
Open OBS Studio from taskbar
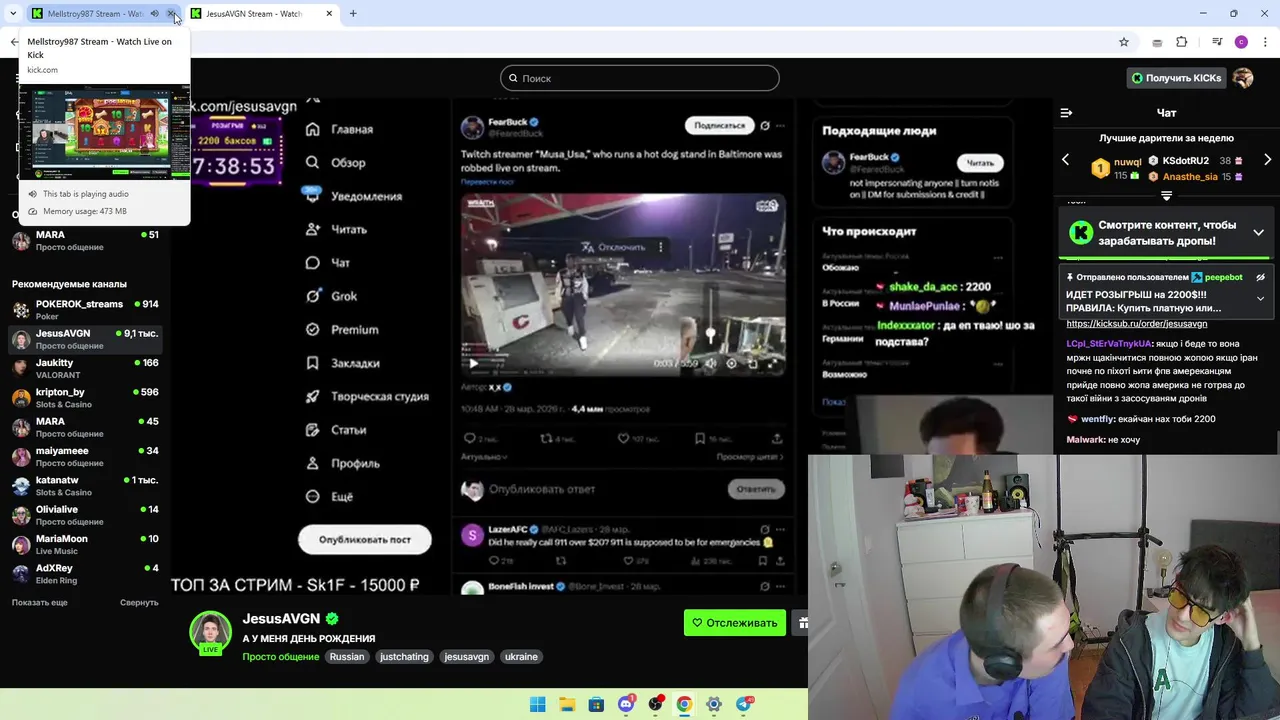pyautogui.click(x=655, y=704)
